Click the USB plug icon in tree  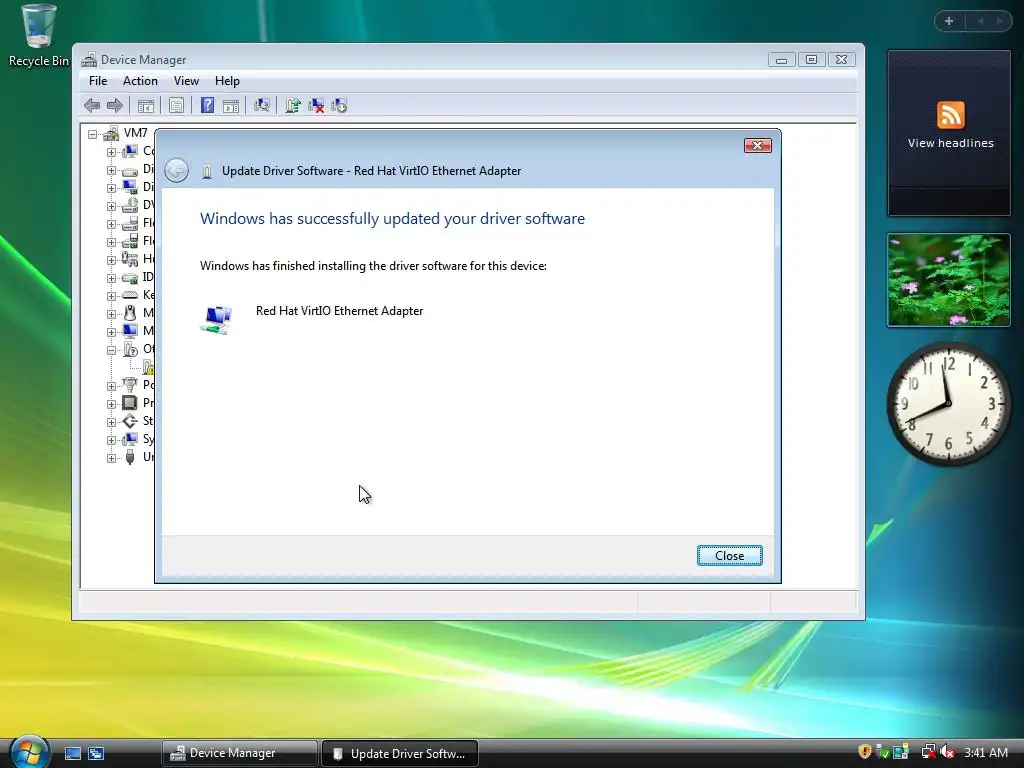(130, 457)
